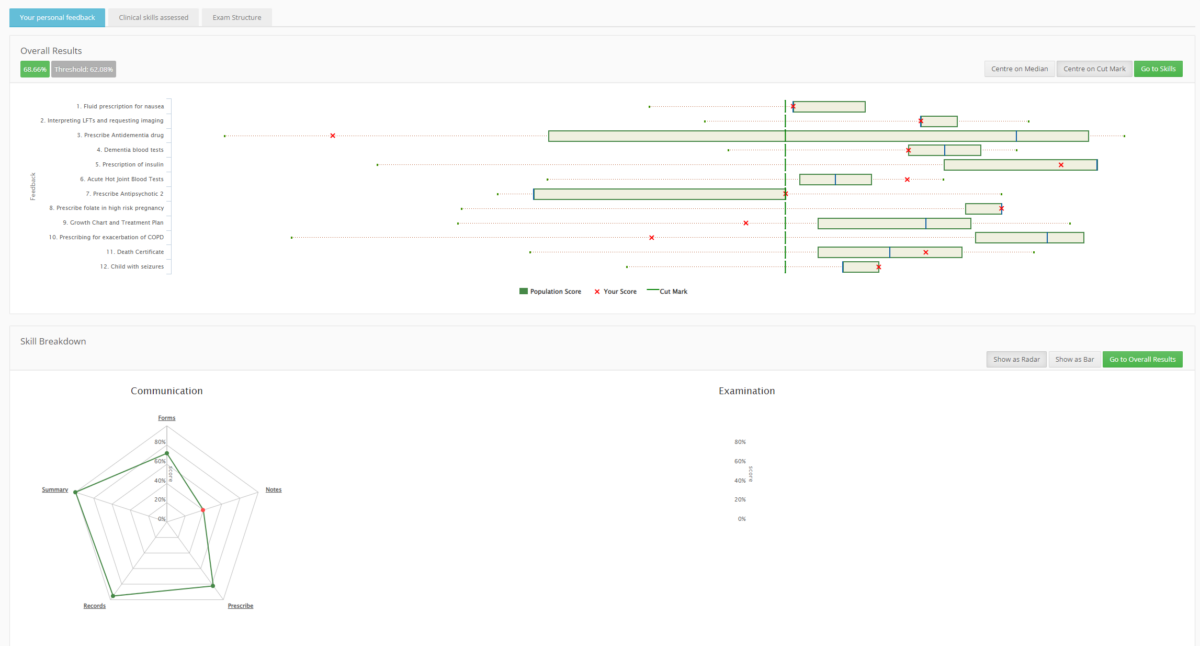Click red X on Prescribing for exacerbation of COPD row
Viewport: 1200px width, 646px height.
click(652, 238)
